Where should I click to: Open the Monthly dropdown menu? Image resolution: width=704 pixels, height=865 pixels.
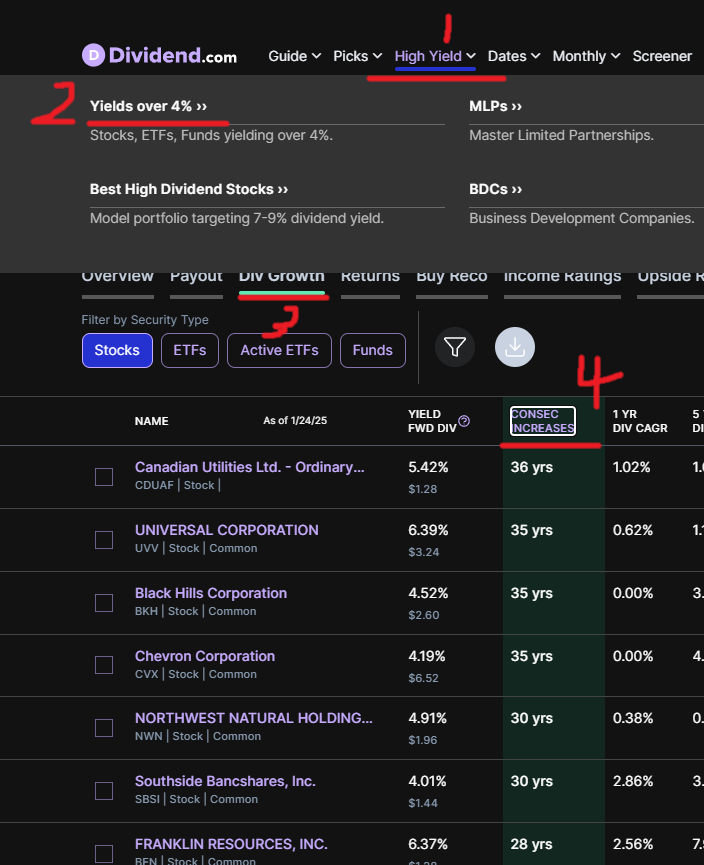coord(586,56)
